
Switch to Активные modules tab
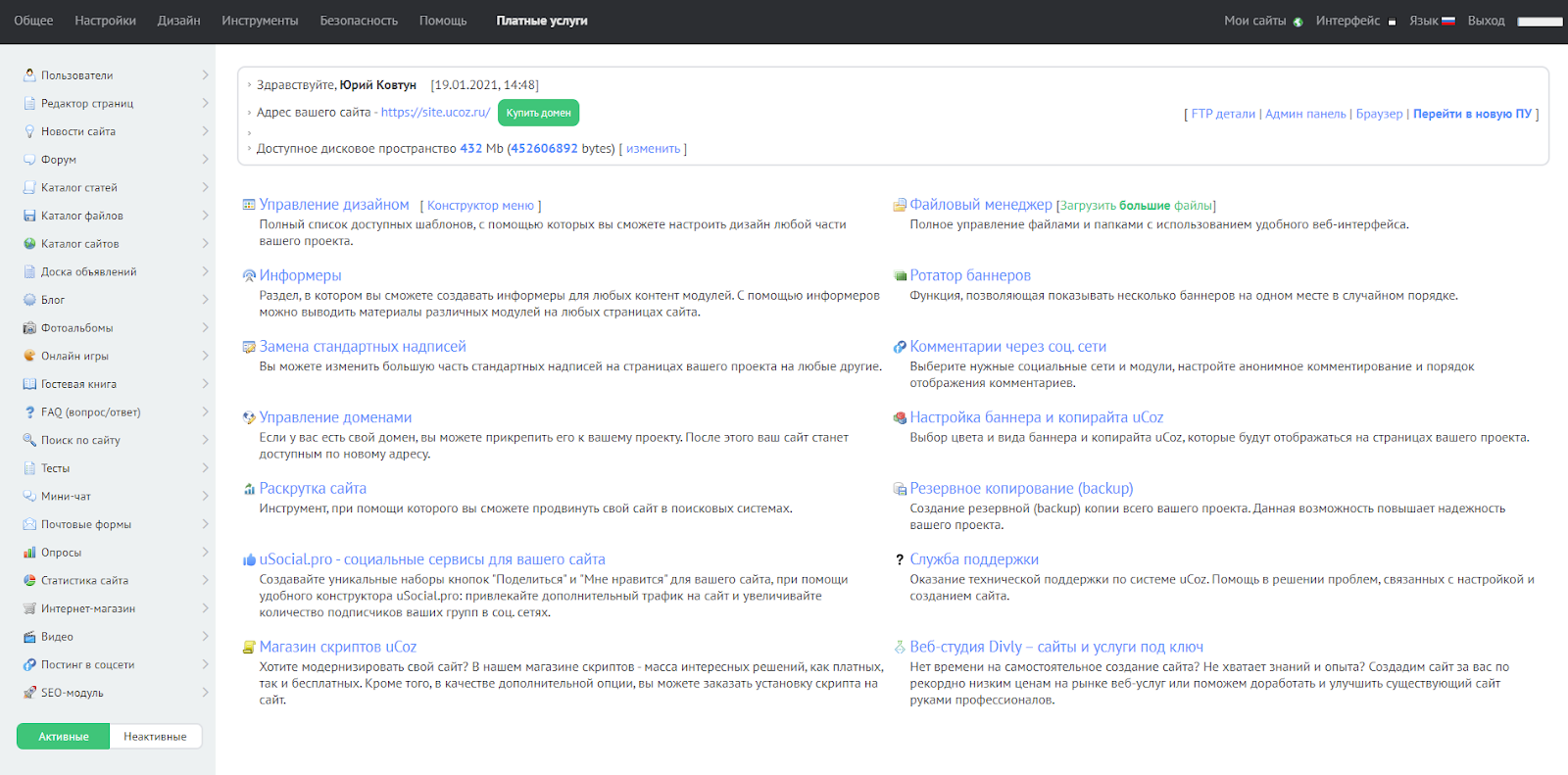(x=64, y=737)
